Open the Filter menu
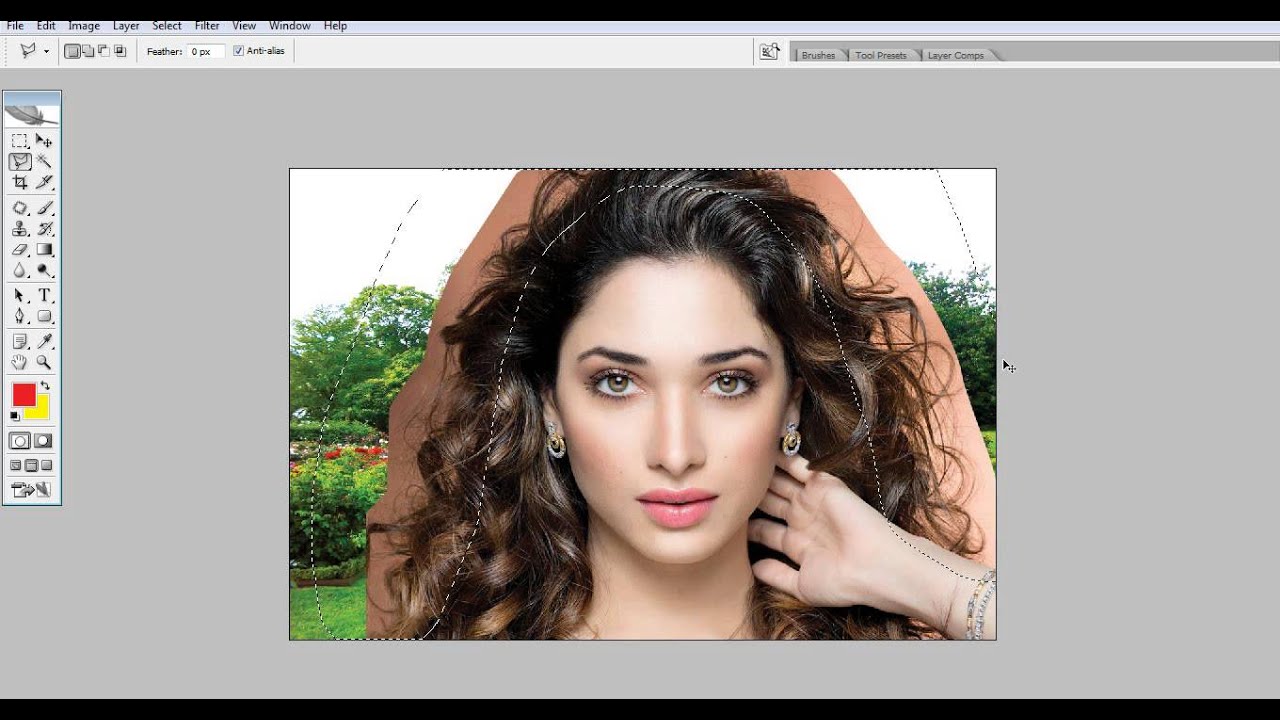This screenshot has height=720, width=1280. [x=207, y=26]
